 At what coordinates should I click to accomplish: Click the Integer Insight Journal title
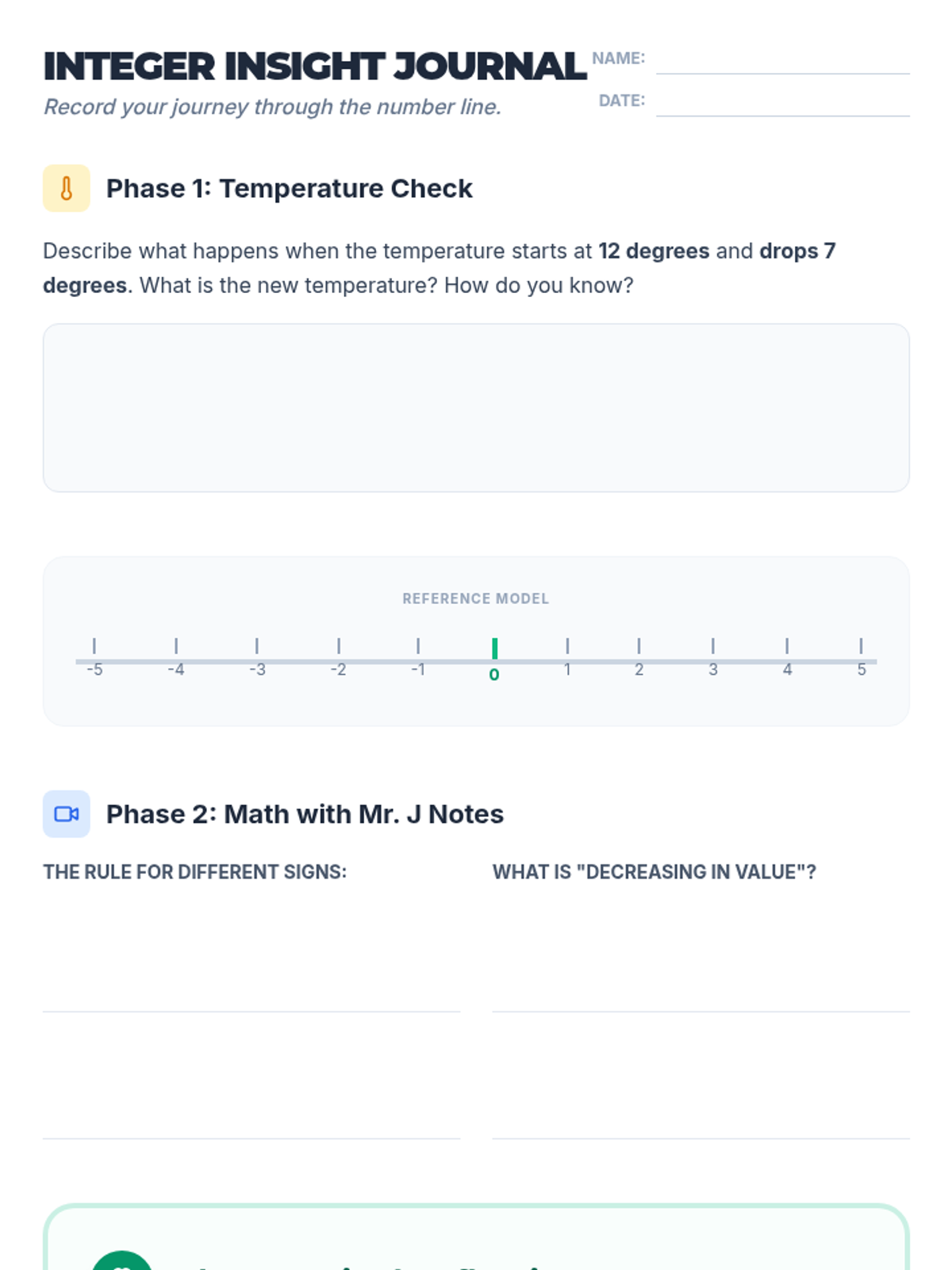pyautogui.click(x=315, y=67)
